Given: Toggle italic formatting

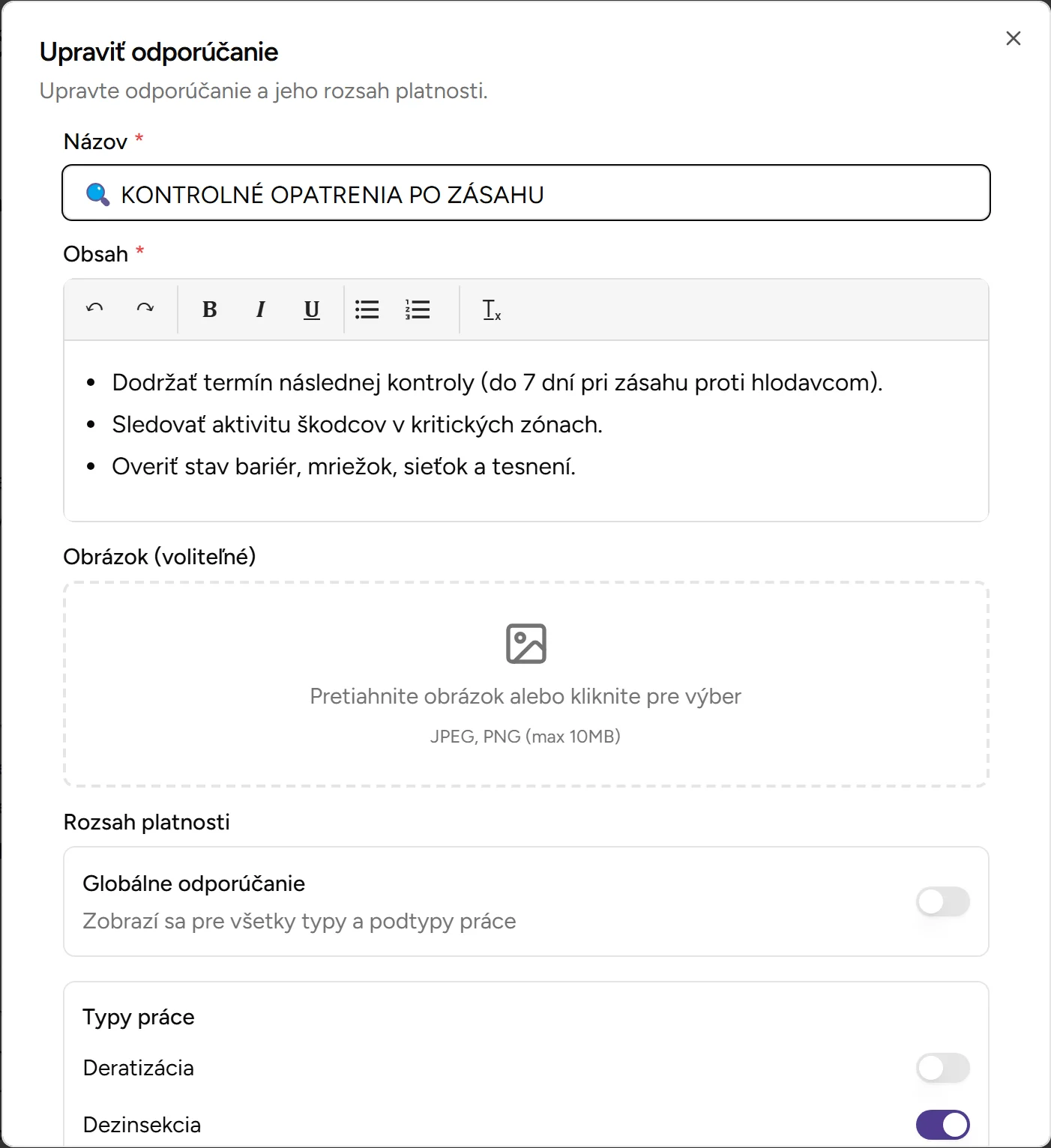Looking at the screenshot, I should (261, 309).
